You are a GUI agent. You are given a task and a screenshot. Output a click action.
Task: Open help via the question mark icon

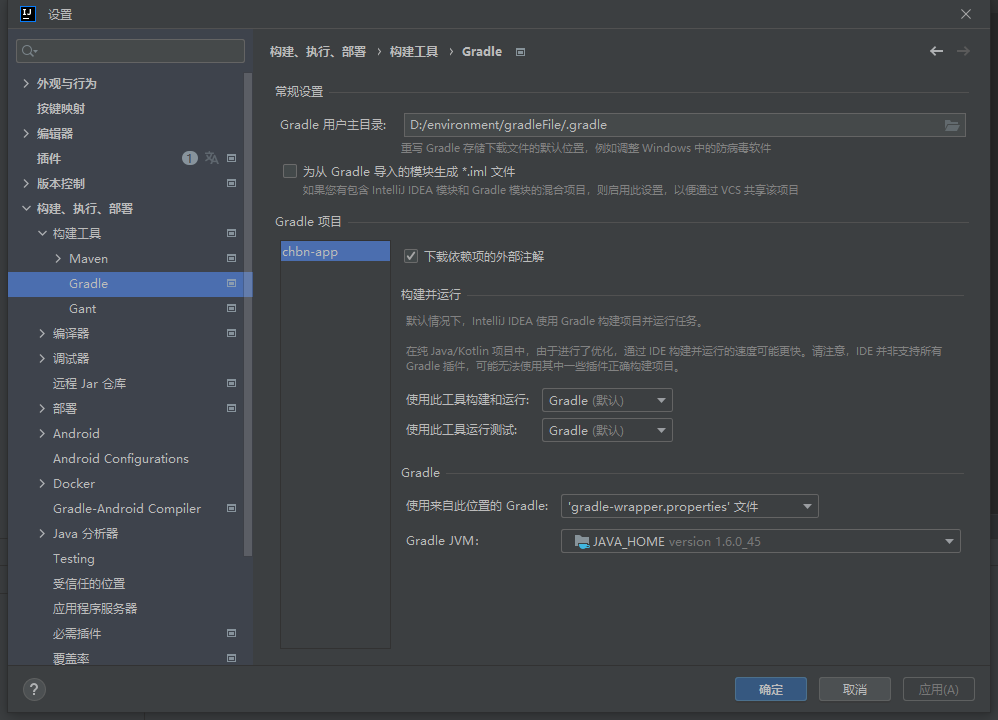(x=33, y=689)
